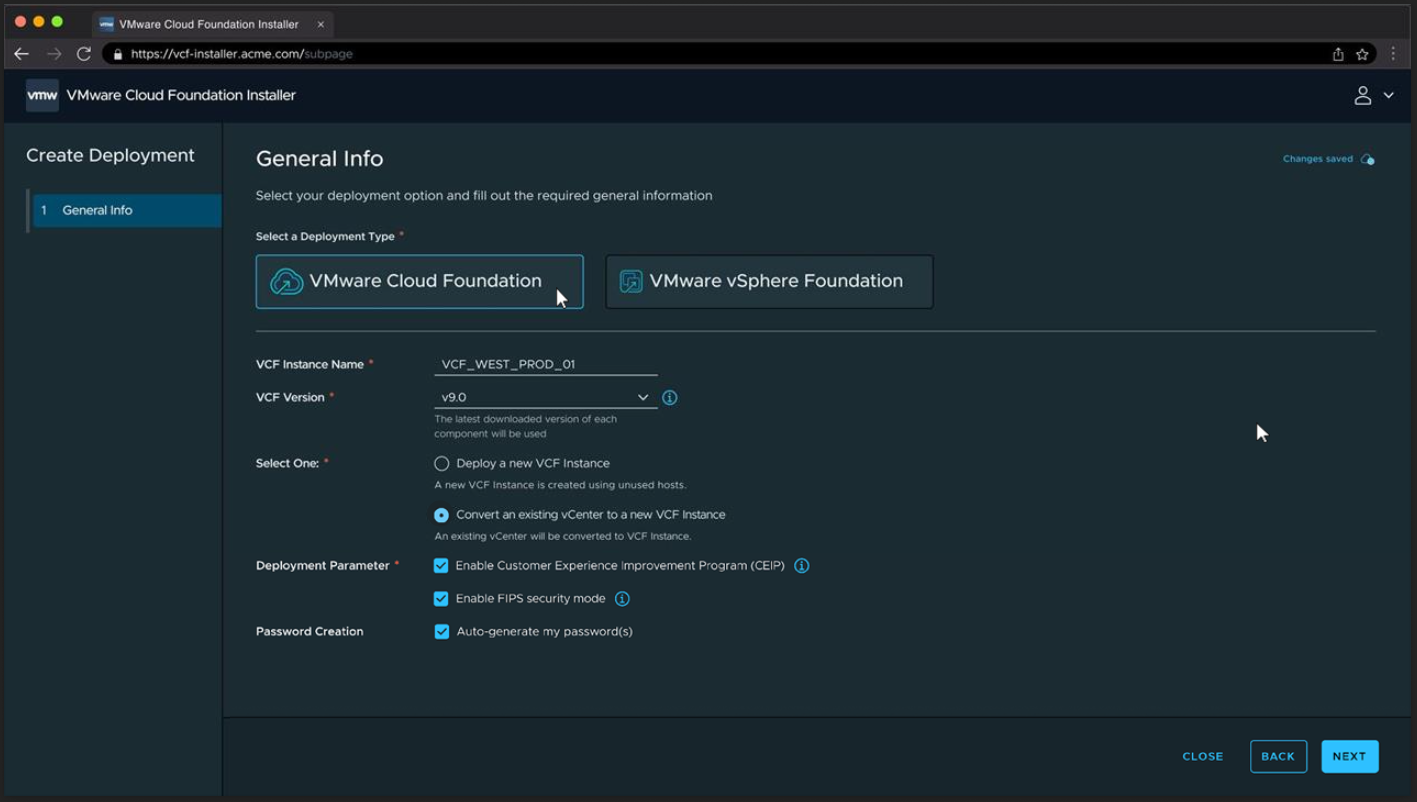Image resolution: width=1417 pixels, height=802 pixels.
Task: Open the user profile icon
Action: click(1362, 95)
